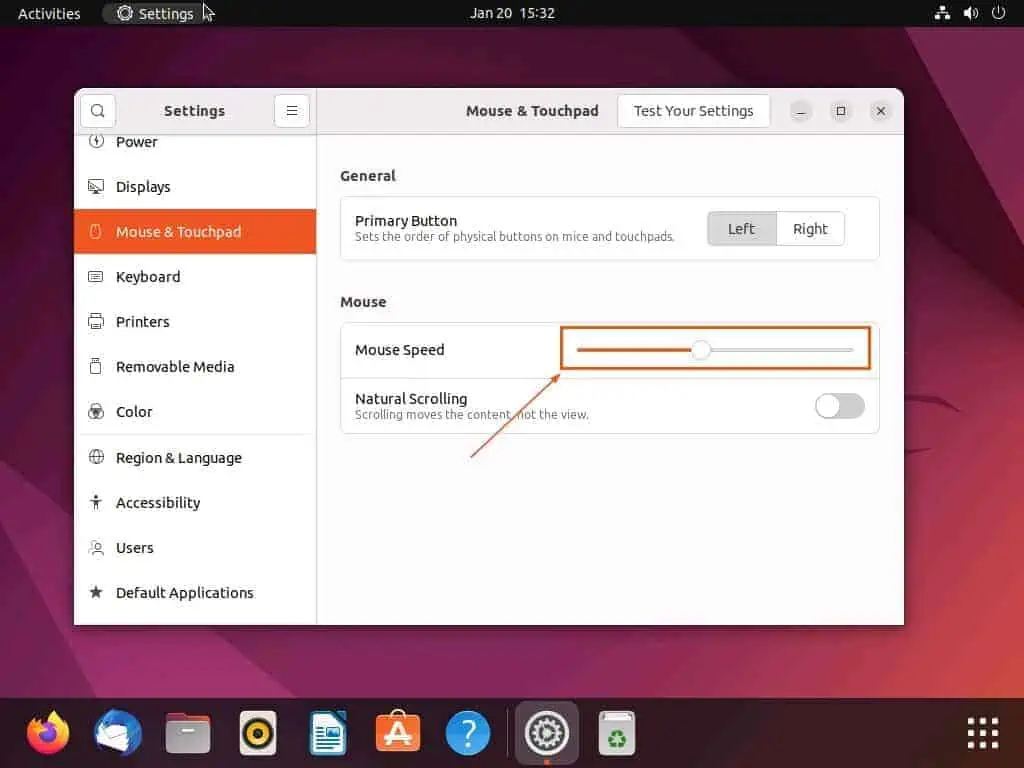
Task: Set primary button to Left
Action: (x=741, y=228)
